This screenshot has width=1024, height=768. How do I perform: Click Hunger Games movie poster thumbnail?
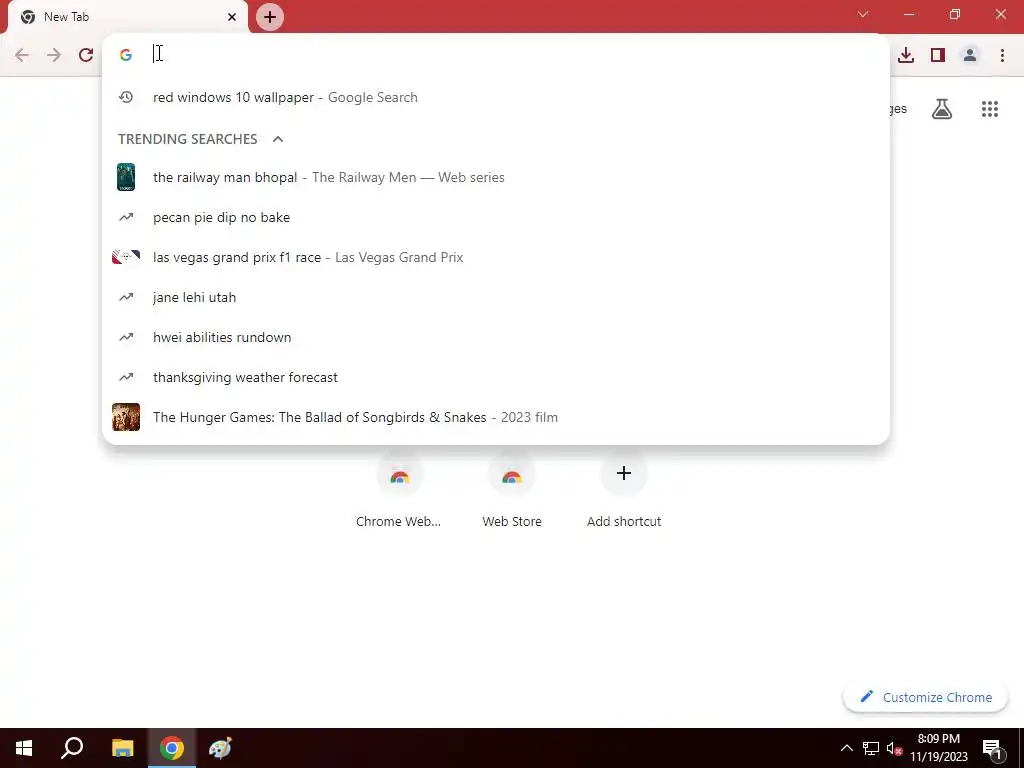point(126,417)
